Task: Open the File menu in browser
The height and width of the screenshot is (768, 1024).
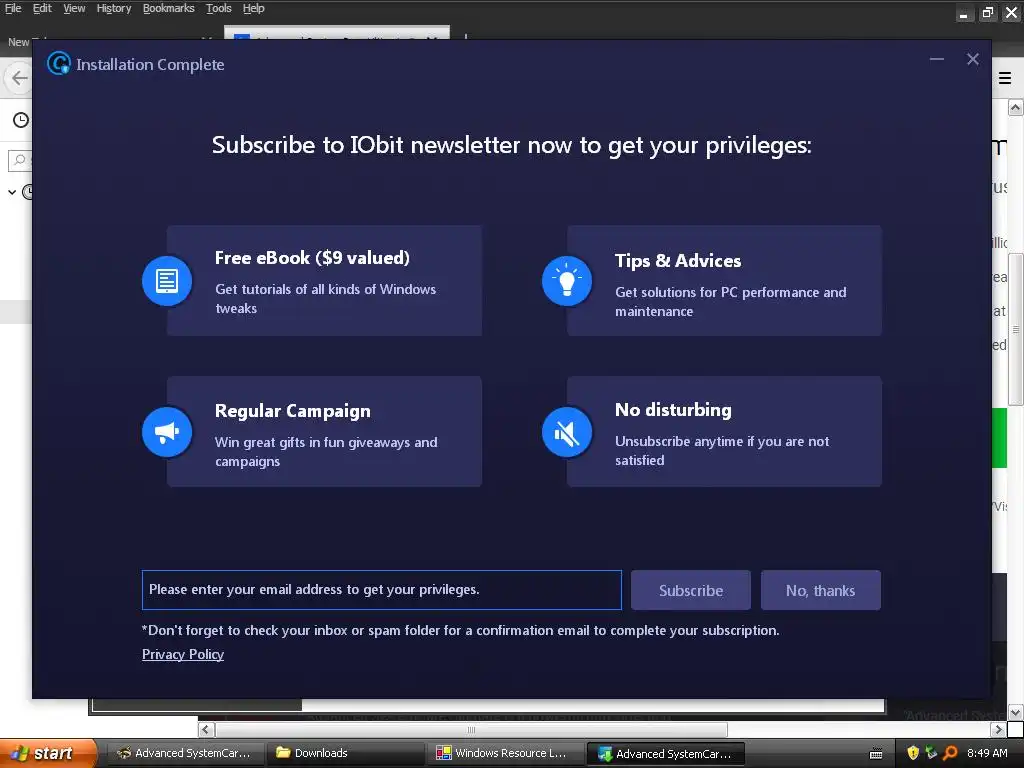Action: [13, 8]
